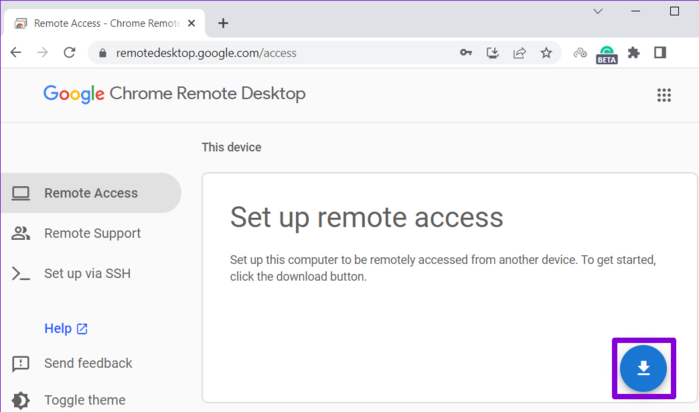Viewport: 699px width, 412px height.
Task: Bookmark this page with the star icon
Action: coord(546,53)
